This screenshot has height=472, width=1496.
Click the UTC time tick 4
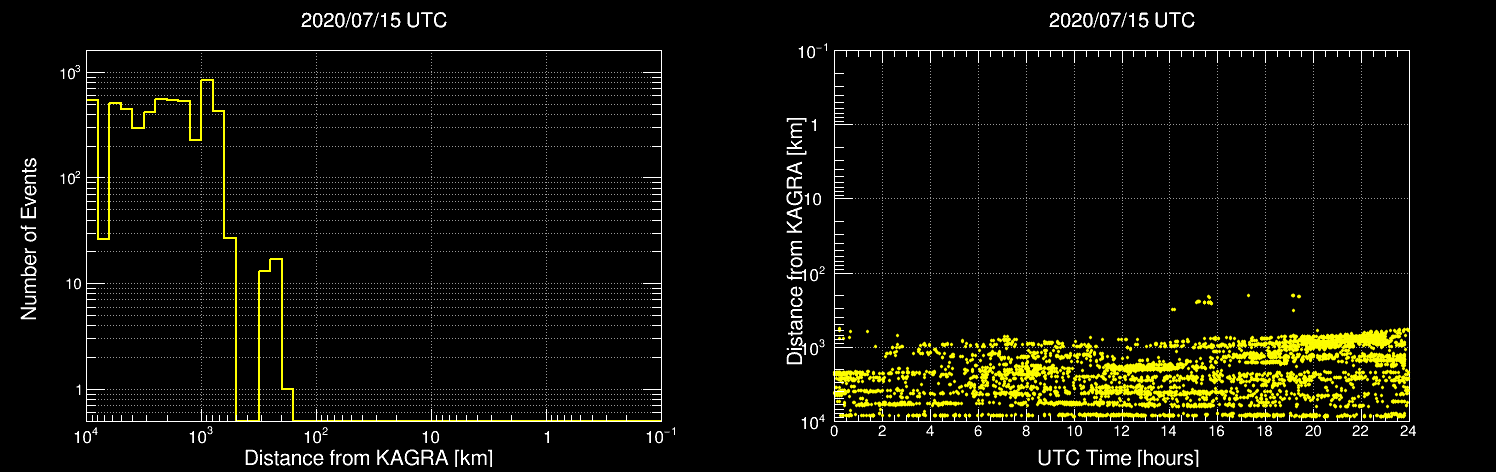(930, 431)
